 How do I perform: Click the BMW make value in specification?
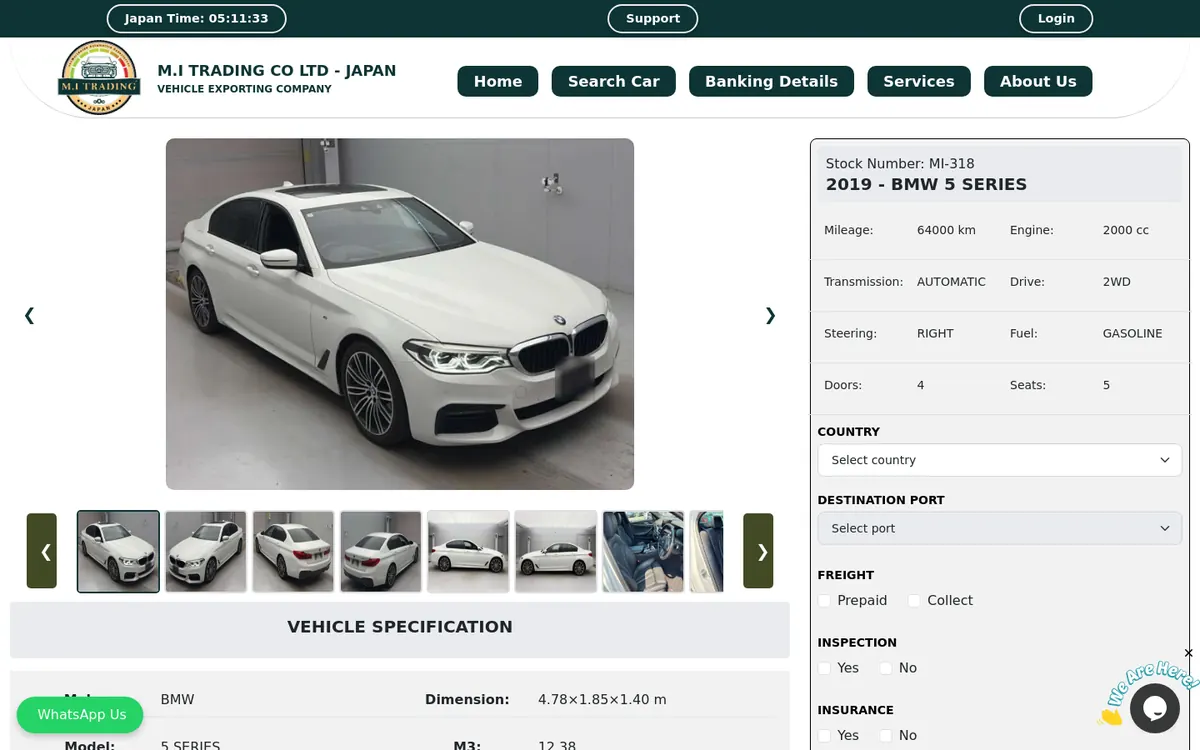pos(178,700)
